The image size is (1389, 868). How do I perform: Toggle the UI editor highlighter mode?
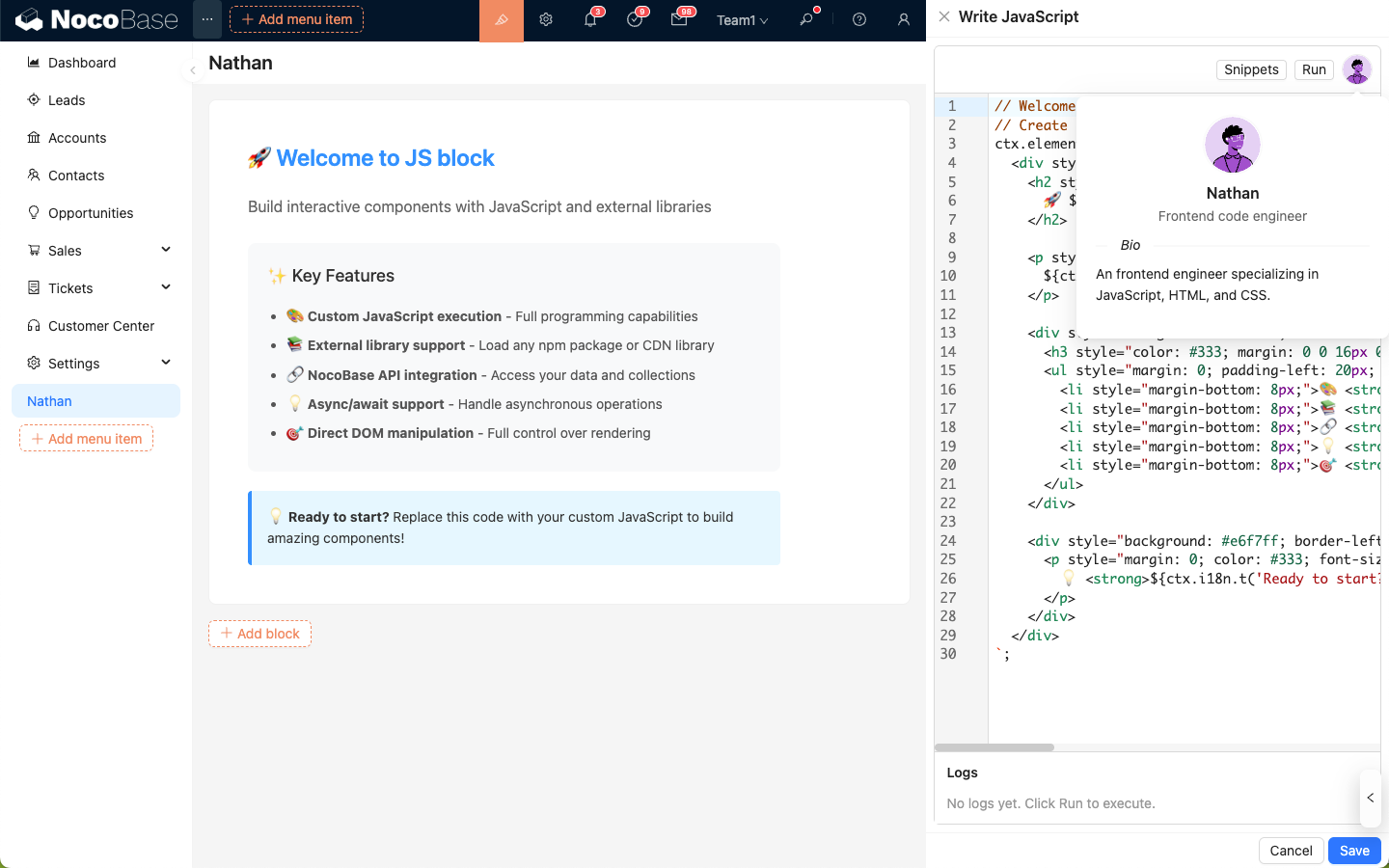click(501, 20)
